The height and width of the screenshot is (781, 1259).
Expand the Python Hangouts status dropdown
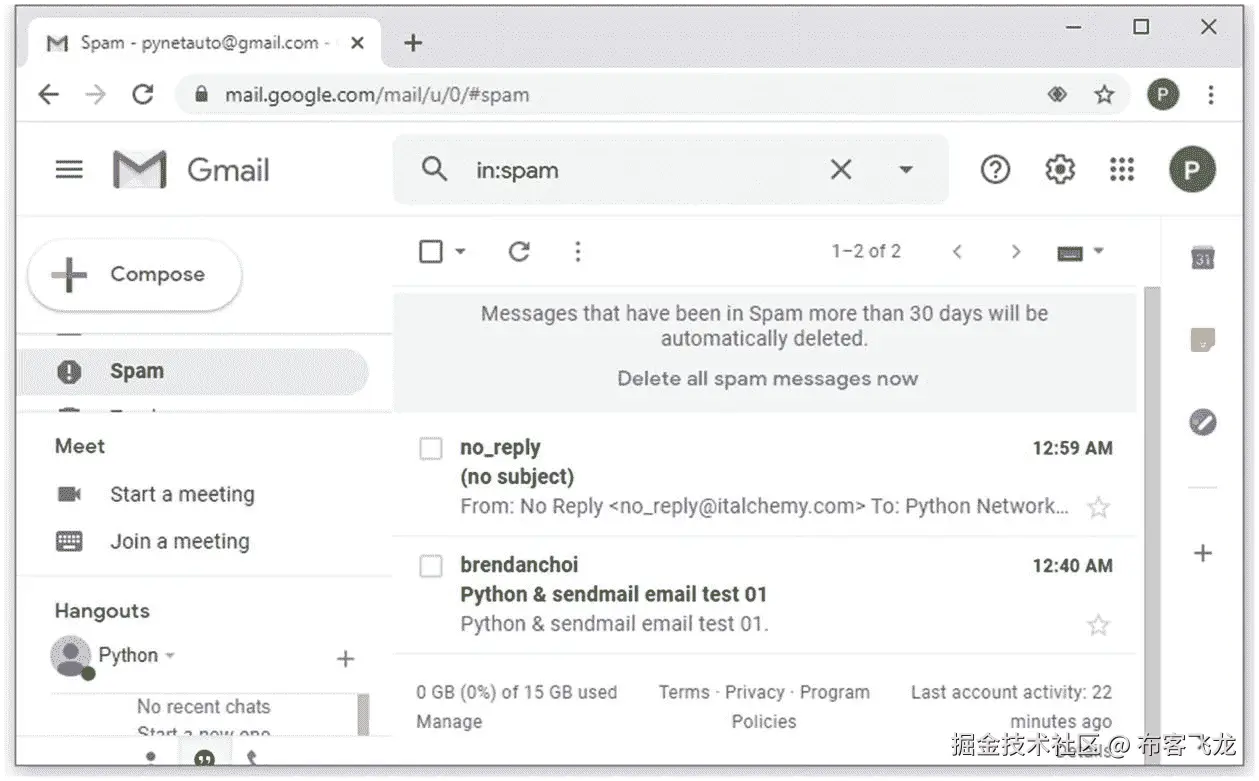coord(170,656)
